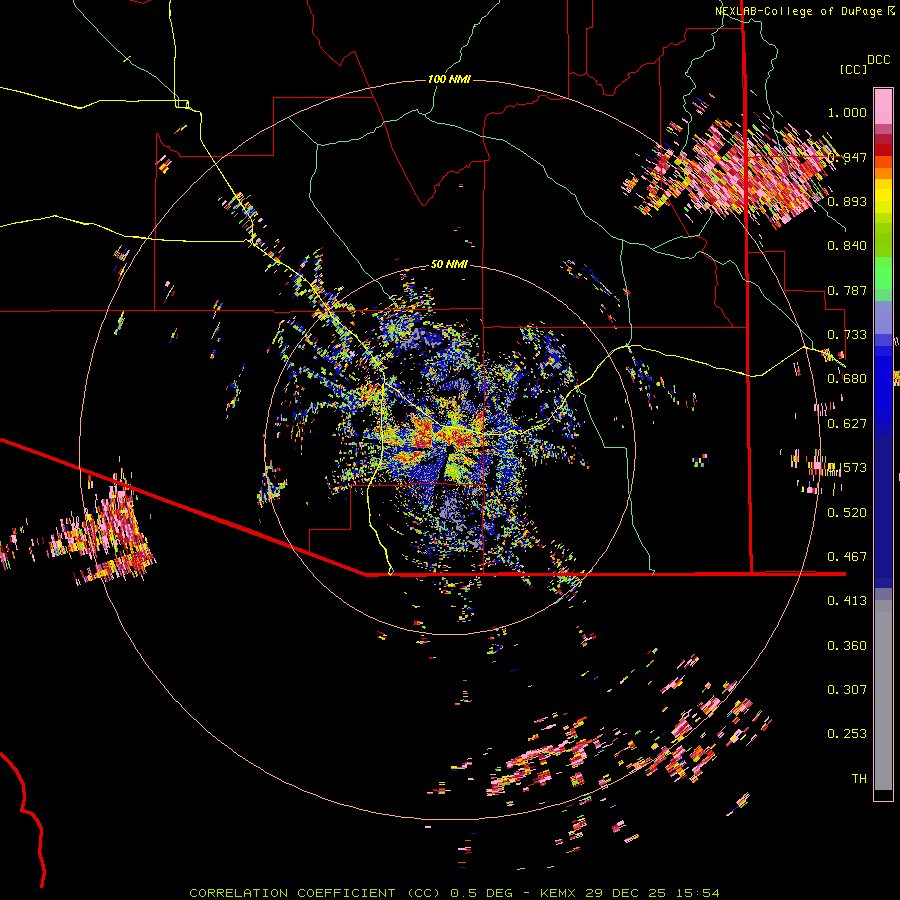Click the "50 NMI" range ring label

pyautogui.click(x=449, y=264)
